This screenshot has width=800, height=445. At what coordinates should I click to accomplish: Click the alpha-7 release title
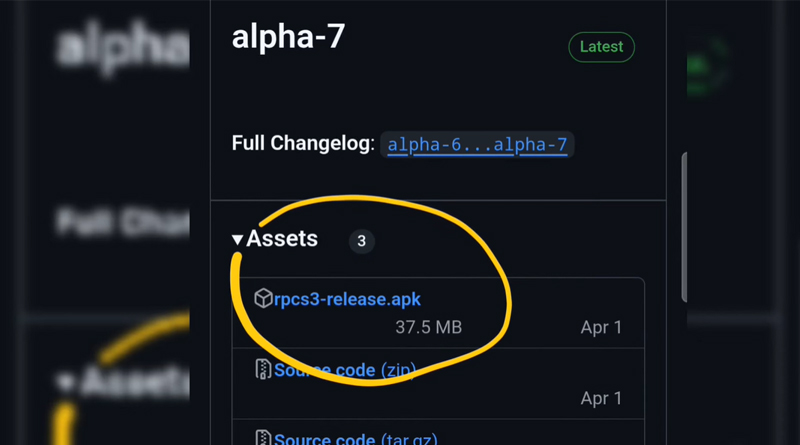point(288,37)
